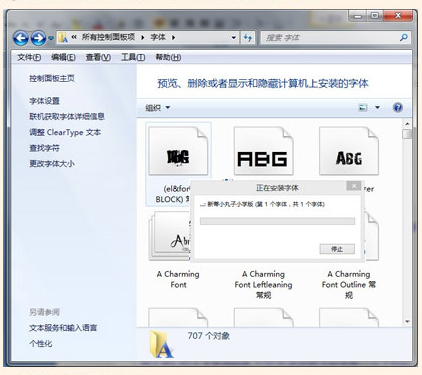The image size is (422, 375).
Task: Open the address bar history dropdown
Action: pos(234,38)
